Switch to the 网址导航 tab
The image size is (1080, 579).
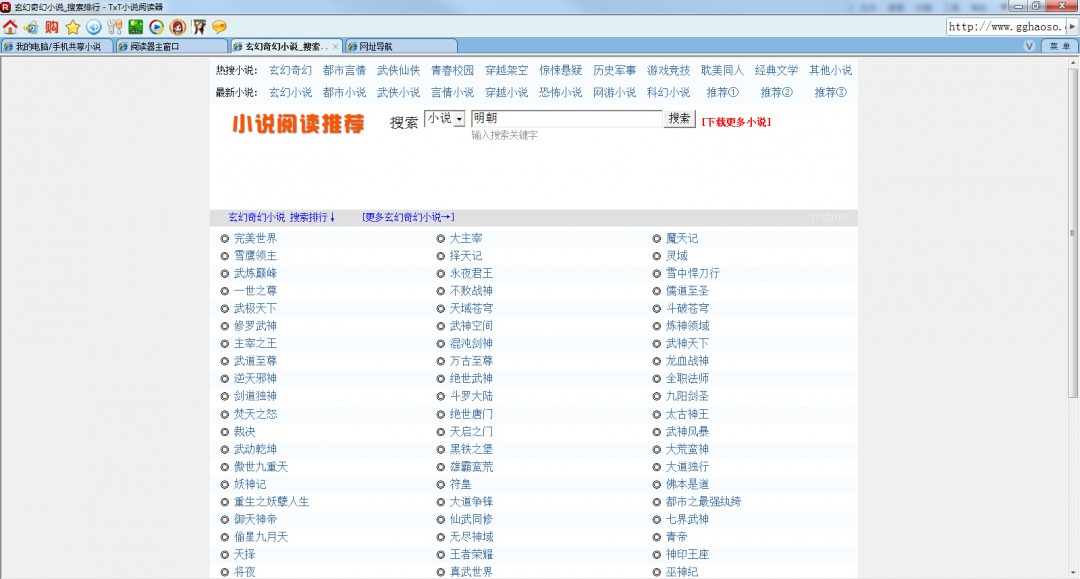click(x=400, y=46)
